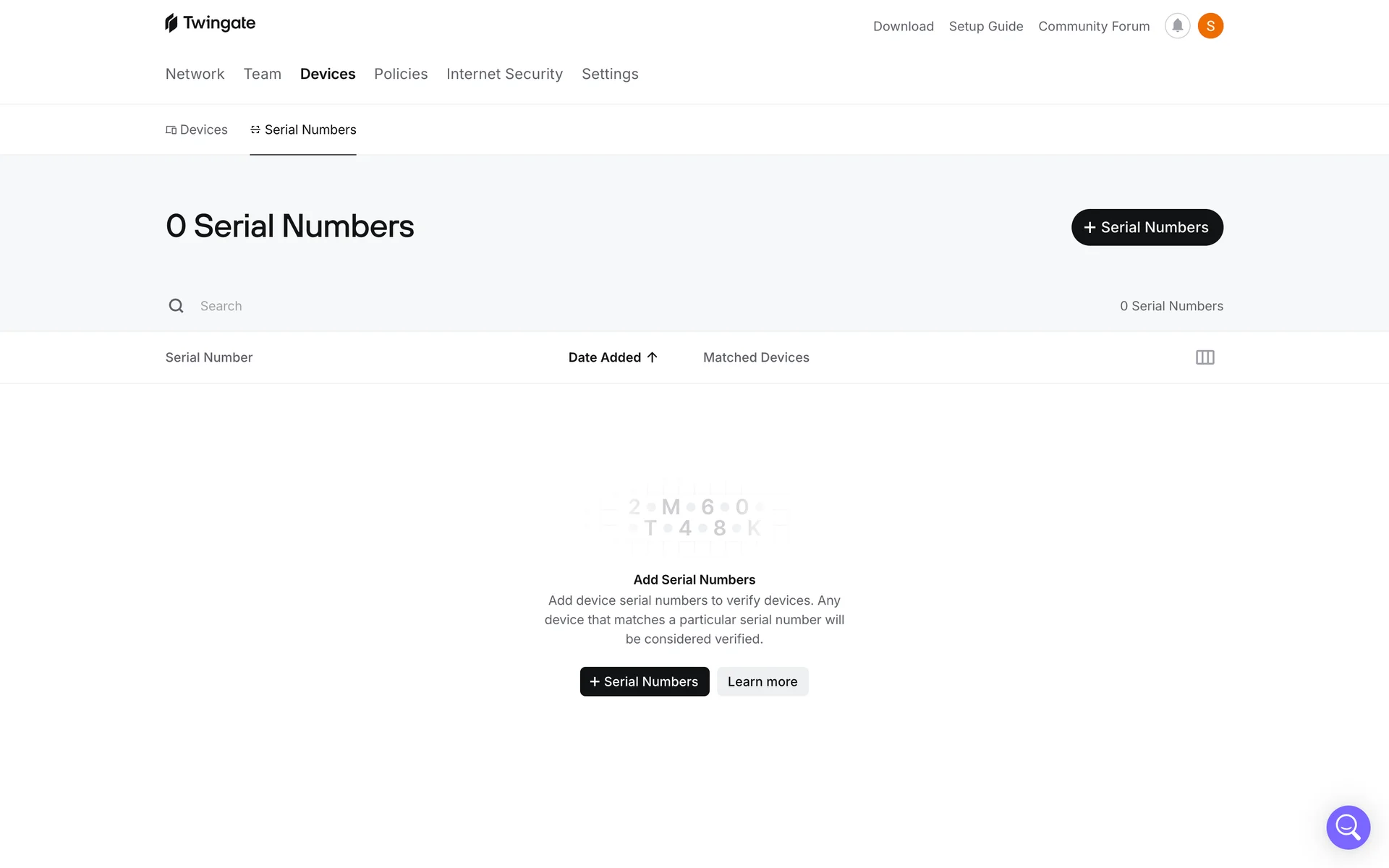
Task: Click the search magnifier icon
Action: (176, 306)
